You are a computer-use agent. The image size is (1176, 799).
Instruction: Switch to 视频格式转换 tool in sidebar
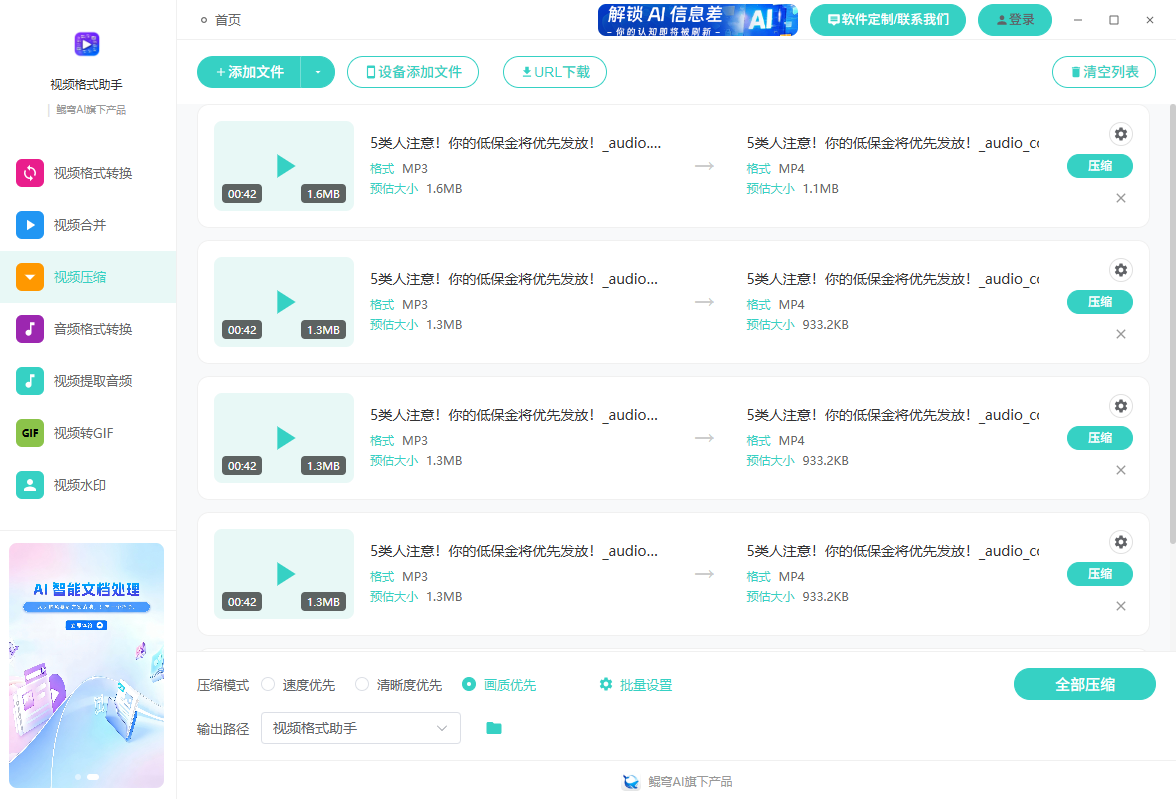(89, 173)
